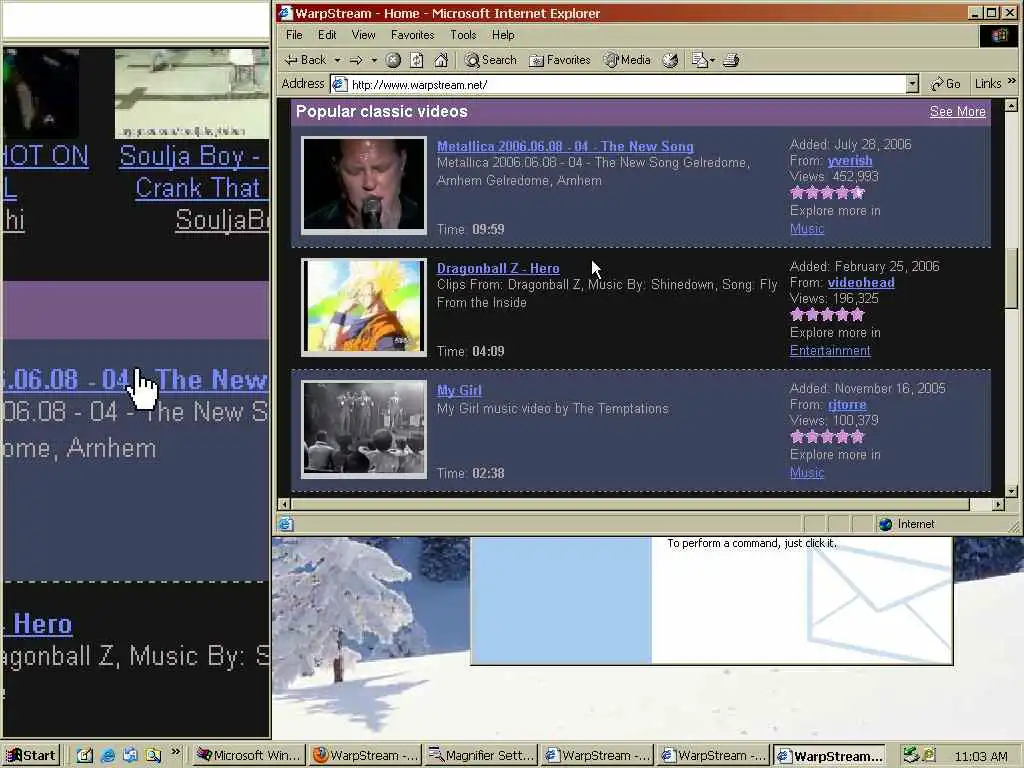Switch to Microsoft Win... taskbar button
The height and width of the screenshot is (768, 1024).
(x=249, y=756)
